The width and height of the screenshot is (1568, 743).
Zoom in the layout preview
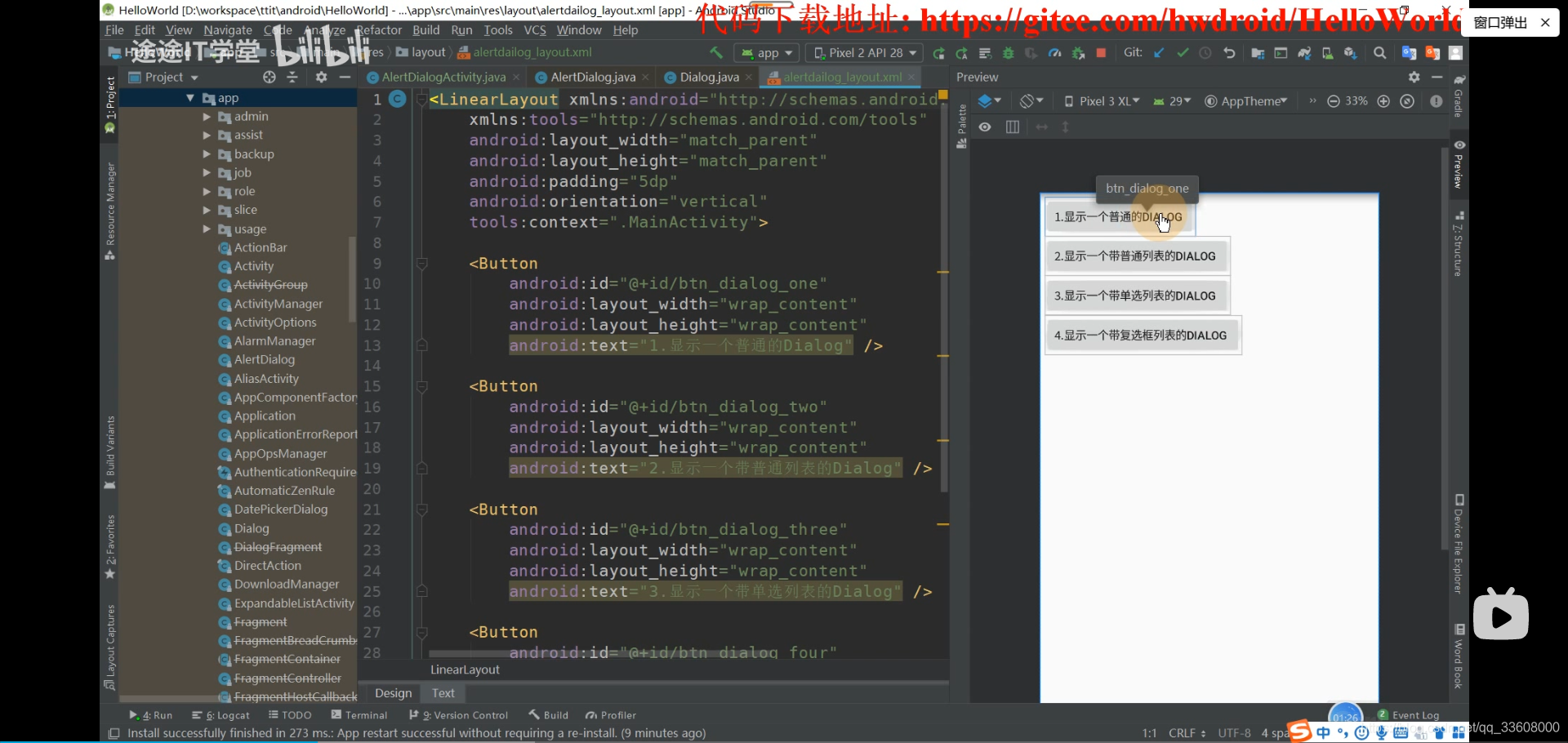coord(1383,101)
